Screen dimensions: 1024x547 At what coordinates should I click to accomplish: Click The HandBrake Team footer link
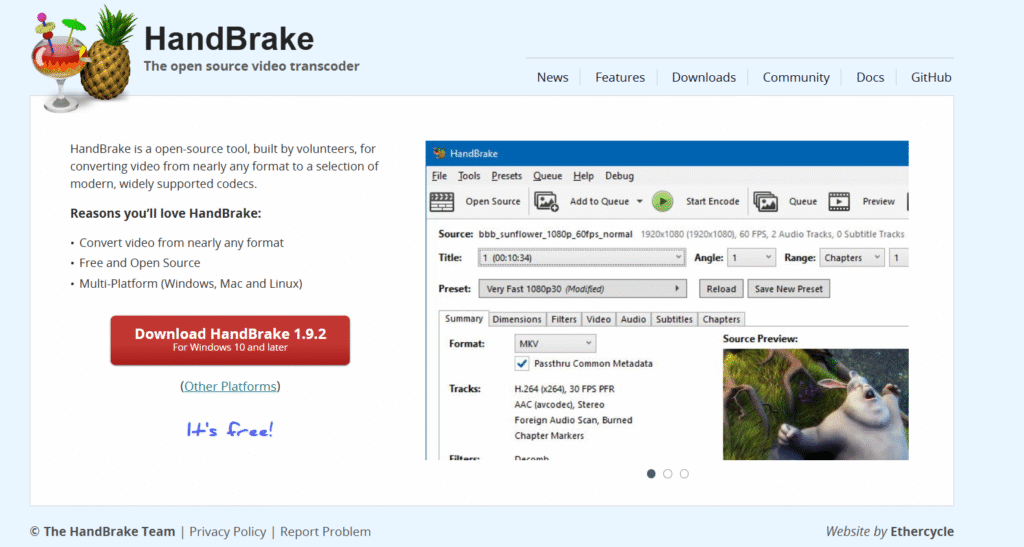[x=109, y=532]
